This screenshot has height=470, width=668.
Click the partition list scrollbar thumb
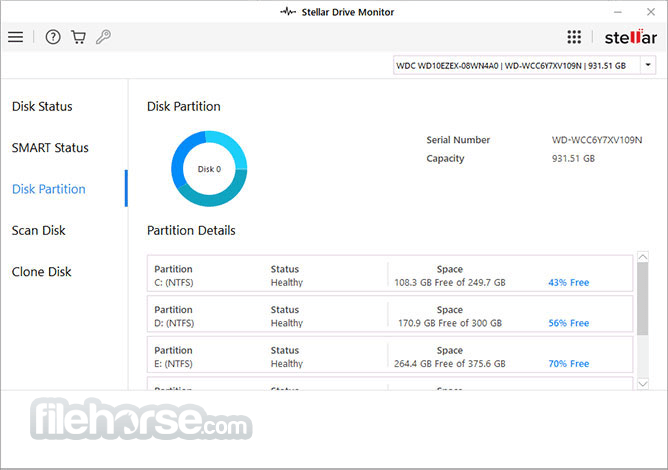click(643, 298)
